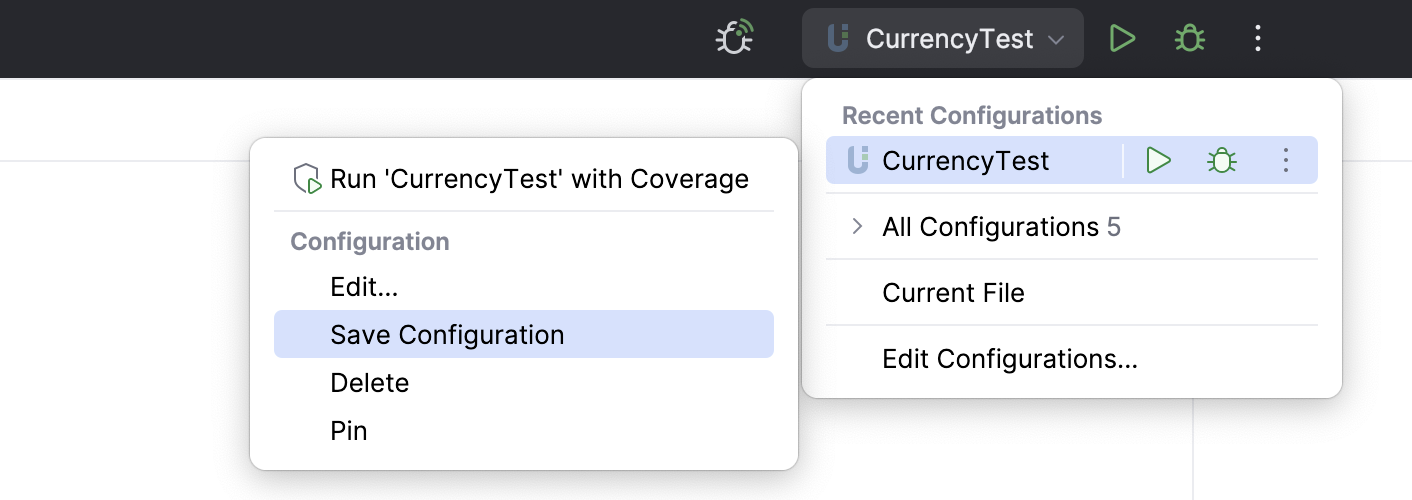The width and height of the screenshot is (1412, 500).
Task: Delete the CurrencyTest configuration
Action: coord(369,383)
